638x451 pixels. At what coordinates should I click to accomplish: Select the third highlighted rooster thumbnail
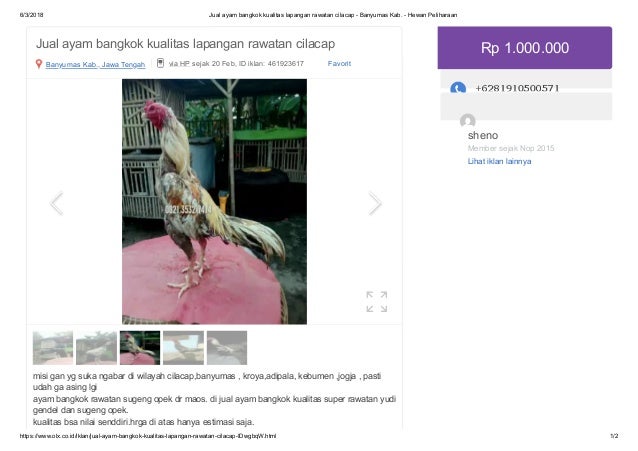click(x=140, y=348)
